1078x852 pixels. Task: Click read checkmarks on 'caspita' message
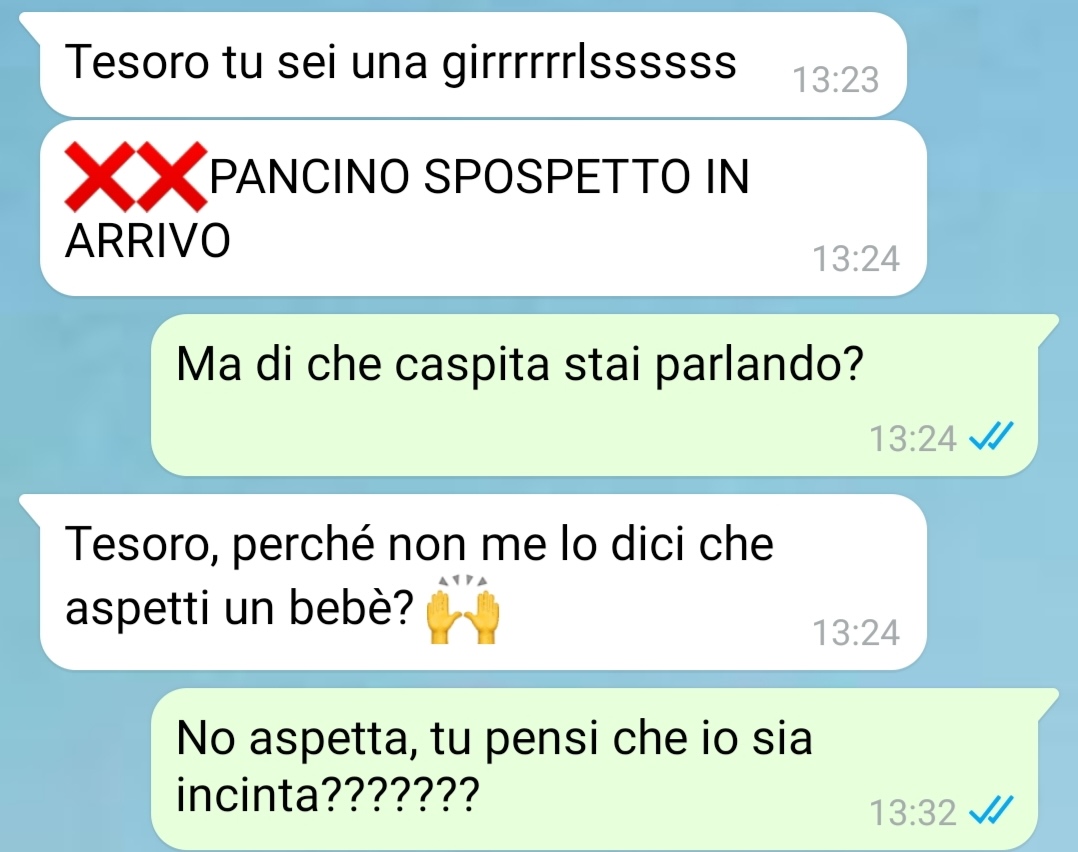(991, 435)
